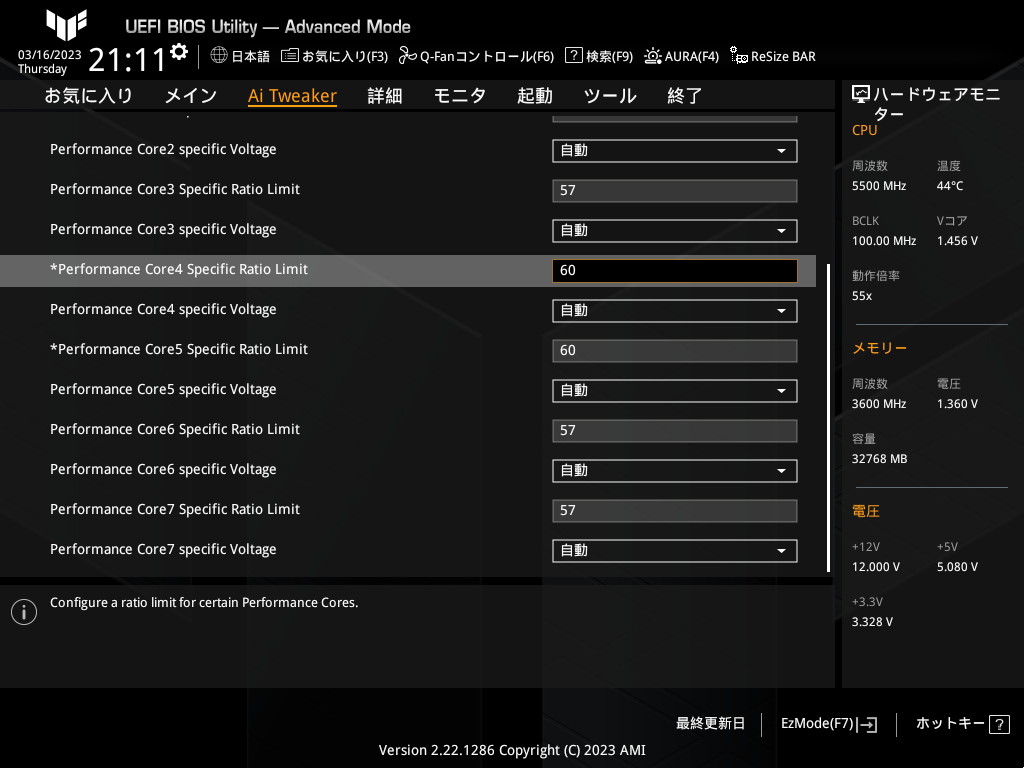Switch to EzMode(F7)
The width and height of the screenshot is (1024, 768).
point(829,724)
